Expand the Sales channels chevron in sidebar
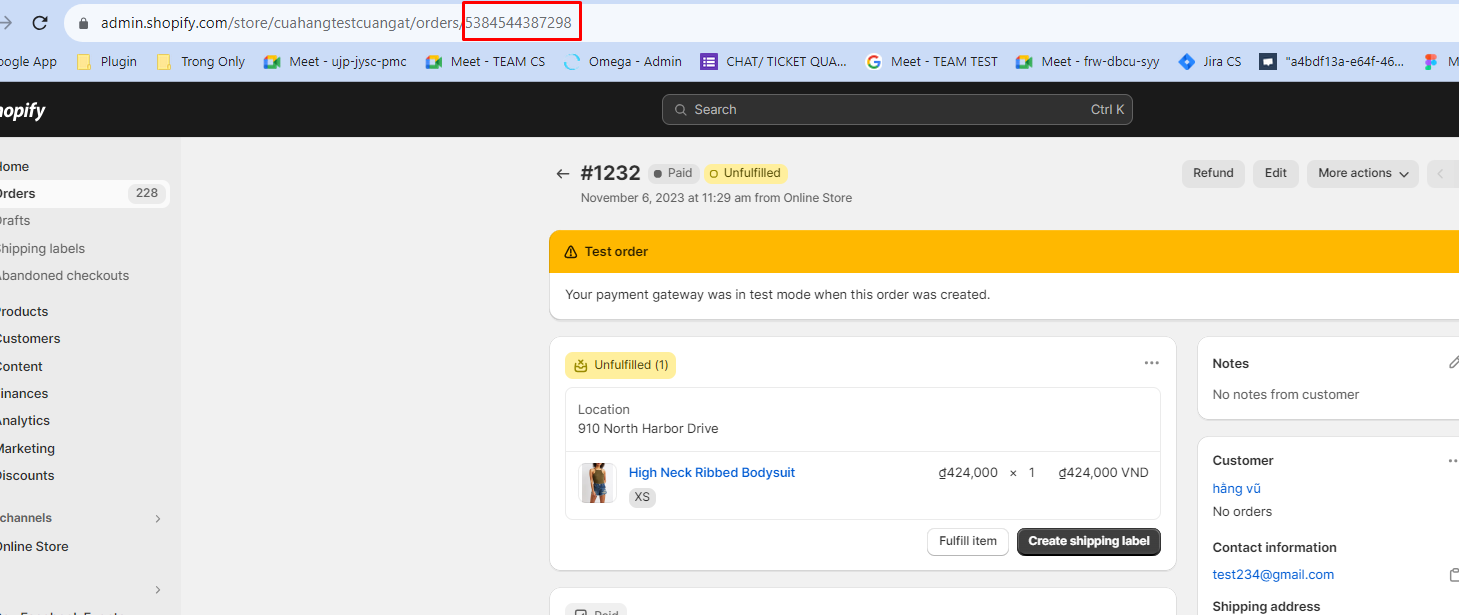This screenshot has height=615, width=1459. point(158,518)
